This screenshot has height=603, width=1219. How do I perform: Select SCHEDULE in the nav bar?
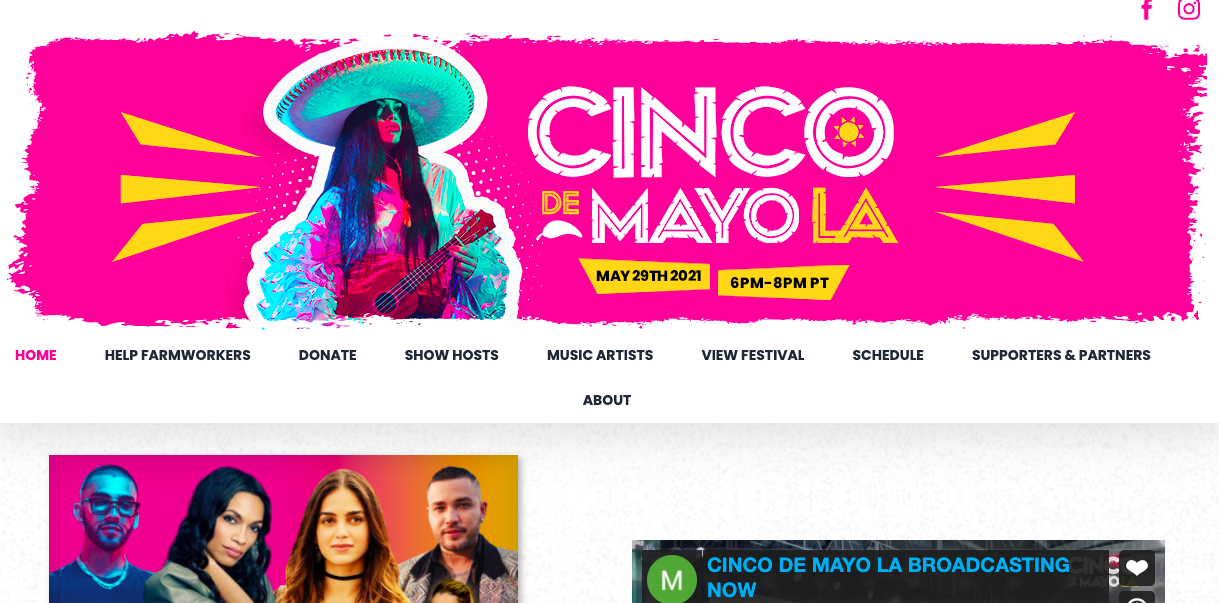tap(888, 355)
